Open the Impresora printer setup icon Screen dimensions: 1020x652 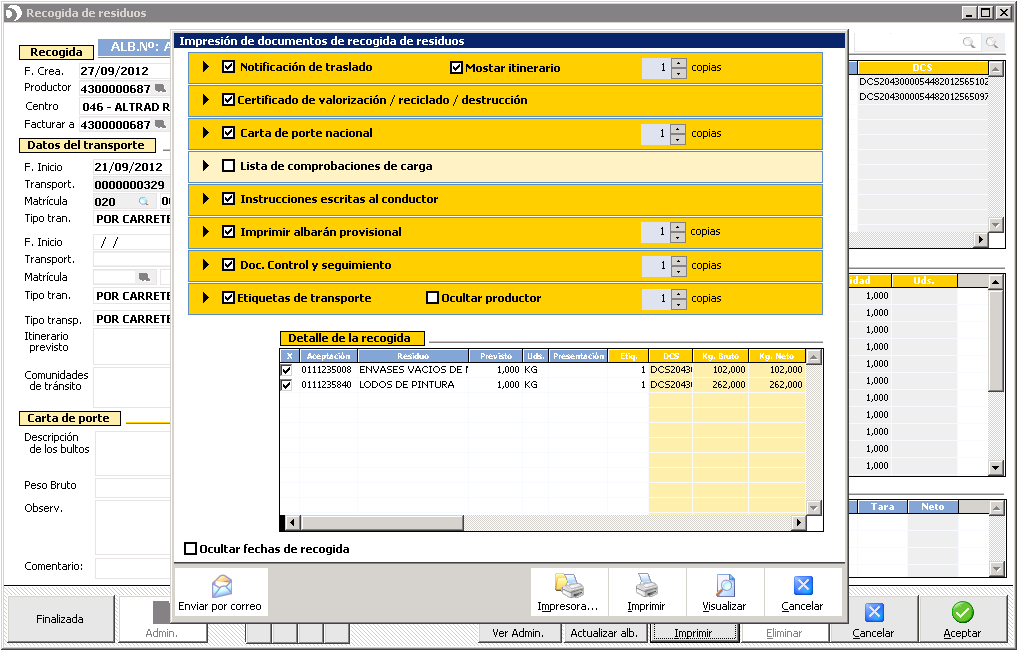pos(568,586)
